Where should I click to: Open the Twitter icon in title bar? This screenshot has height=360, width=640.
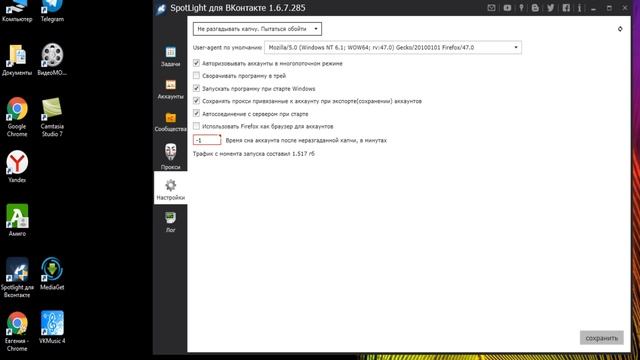[x=551, y=8]
